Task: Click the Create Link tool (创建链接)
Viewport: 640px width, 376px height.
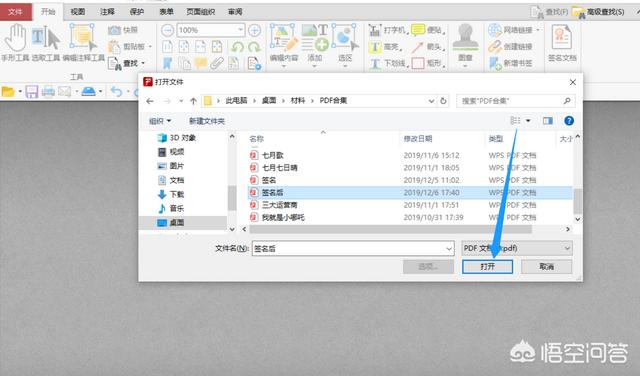Action: pyautogui.click(x=511, y=47)
